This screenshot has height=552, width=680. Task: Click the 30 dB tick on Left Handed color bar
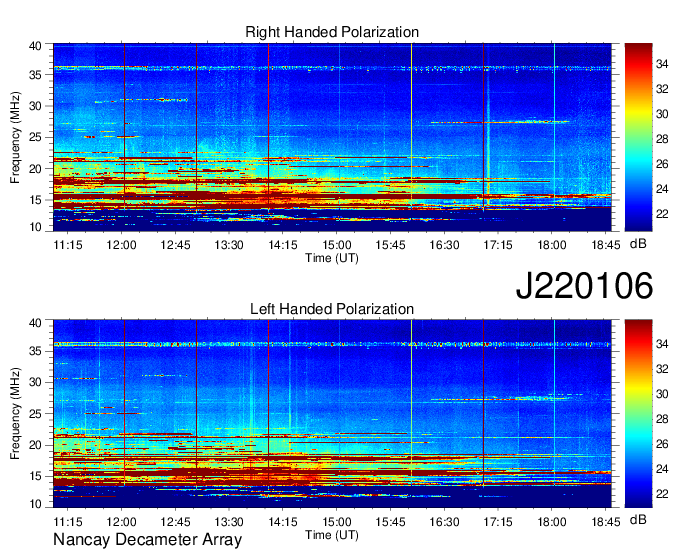tap(662, 394)
